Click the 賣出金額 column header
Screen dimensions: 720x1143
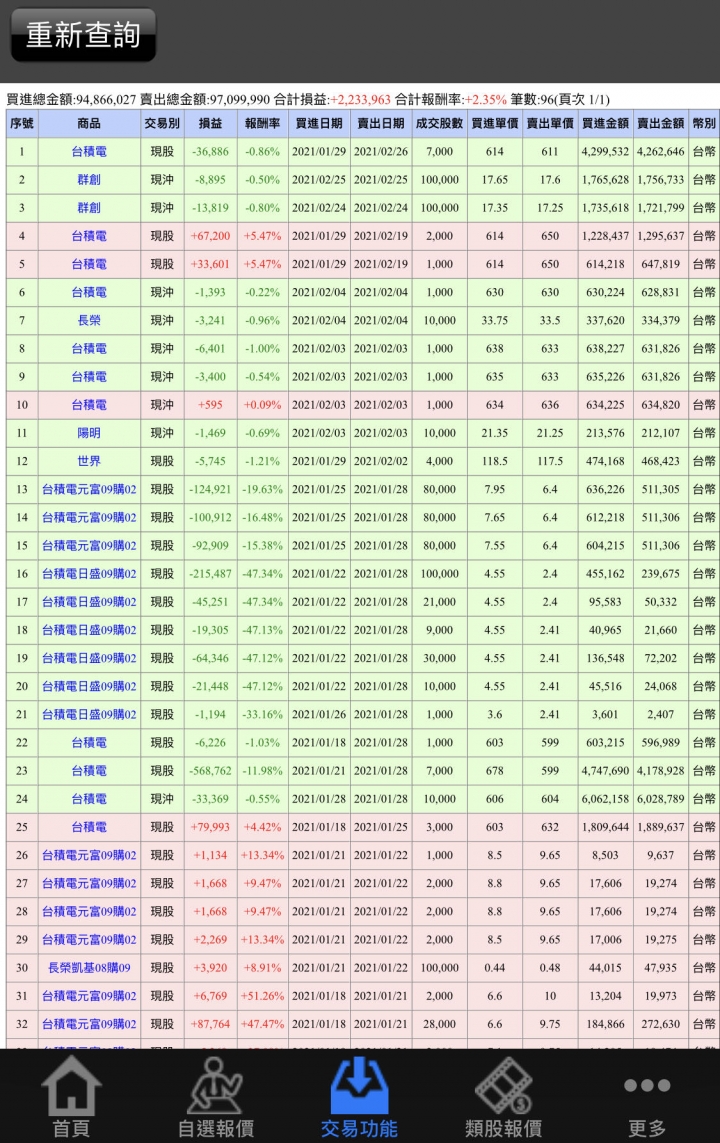click(x=660, y=123)
